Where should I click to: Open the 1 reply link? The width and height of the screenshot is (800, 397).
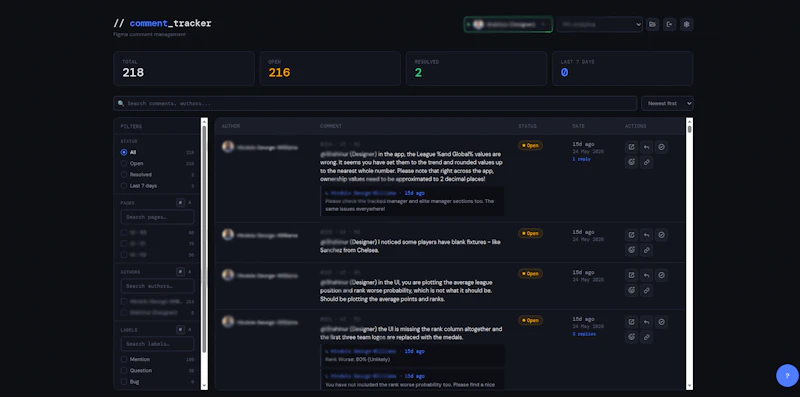[581, 159]
